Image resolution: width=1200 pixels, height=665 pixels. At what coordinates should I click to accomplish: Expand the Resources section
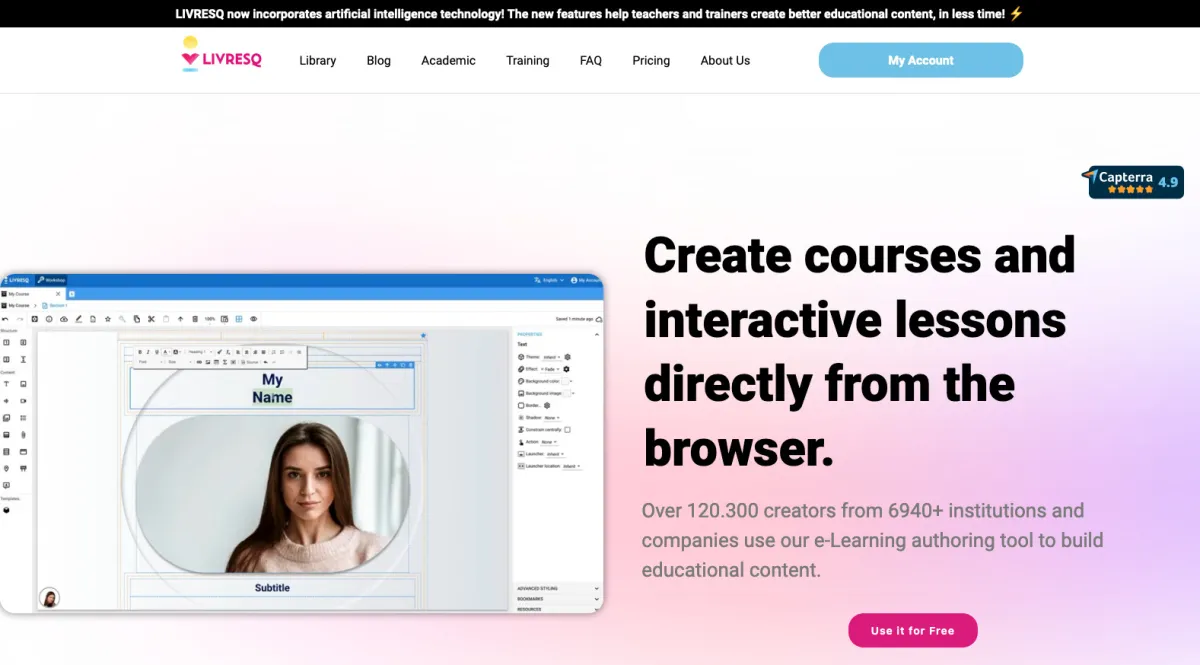558,608
